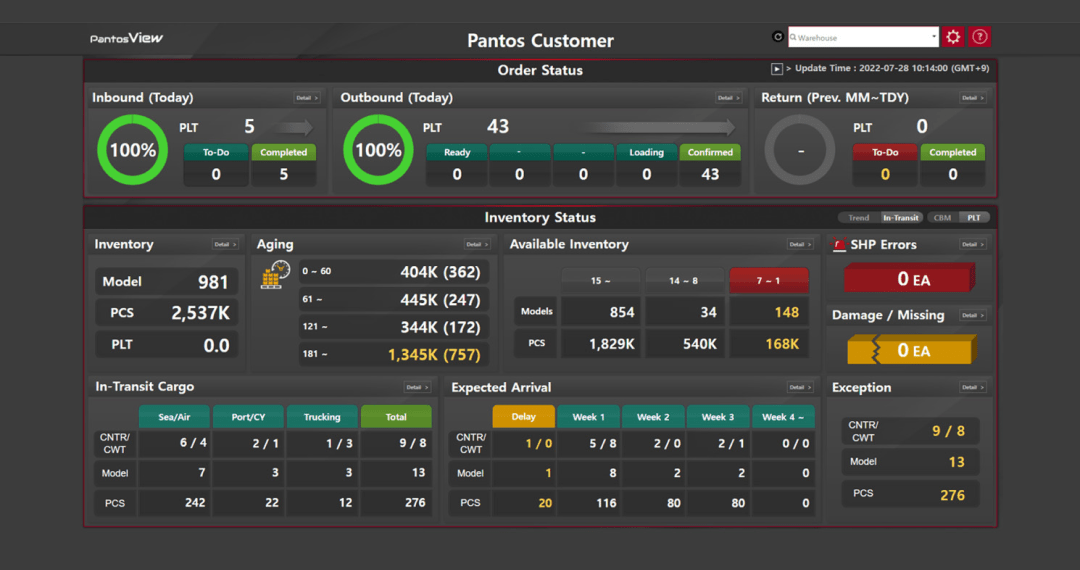Open Detail for SHP Errors
This screenshot has width=1080, height=570.
click(973, 244)
